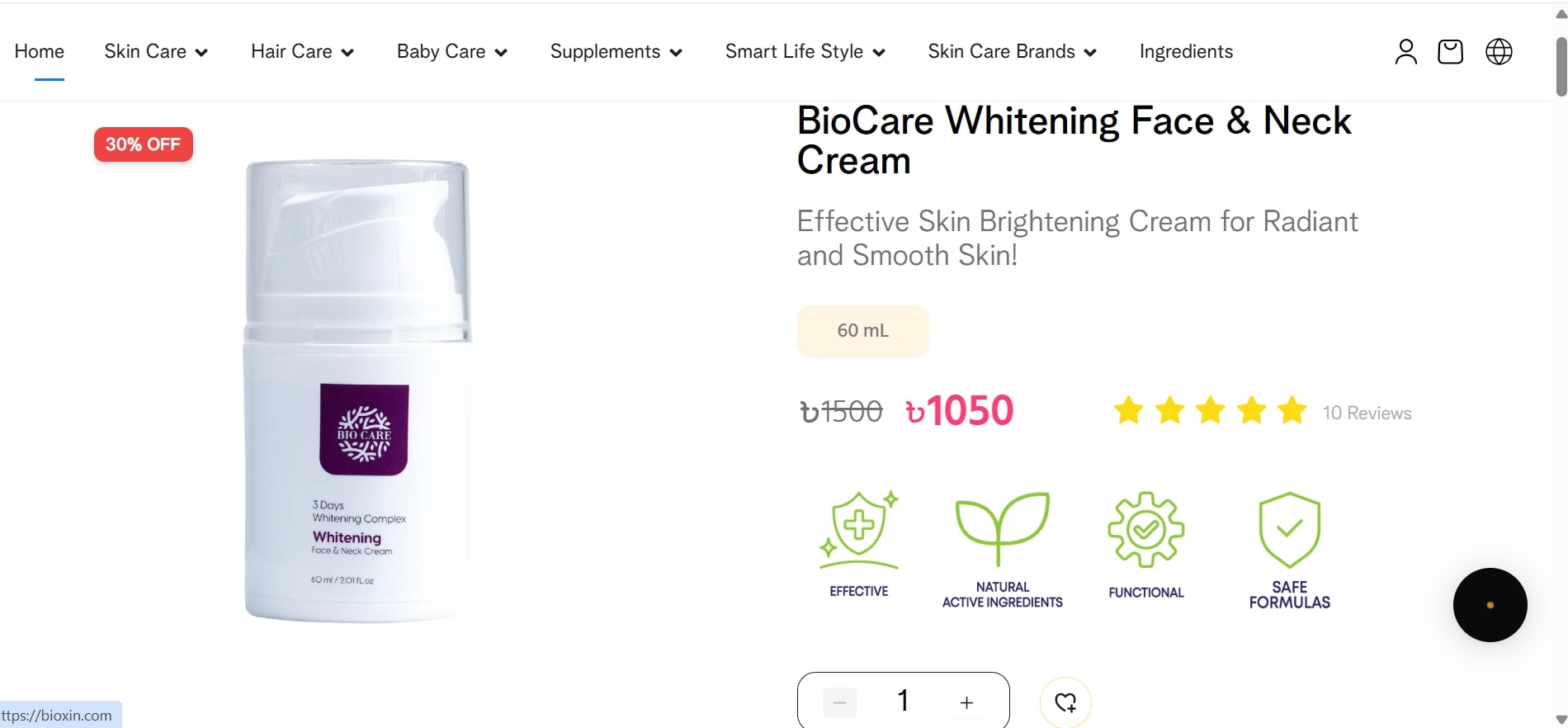The width and height of the screenshot is (1568, 728).
Task: Click the five-star rating display
Action: point(1210,410)
